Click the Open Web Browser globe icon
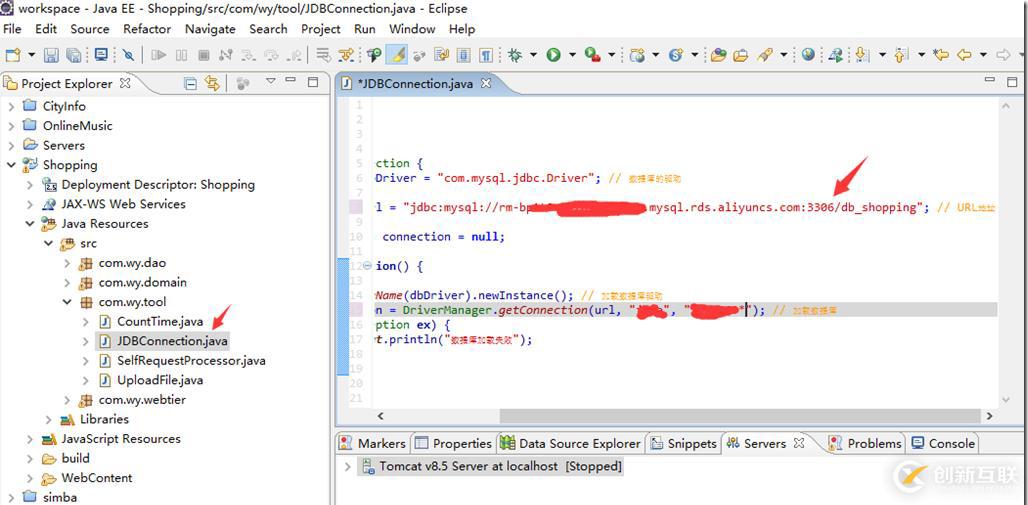1028x505 pixels. click(808, 56)
